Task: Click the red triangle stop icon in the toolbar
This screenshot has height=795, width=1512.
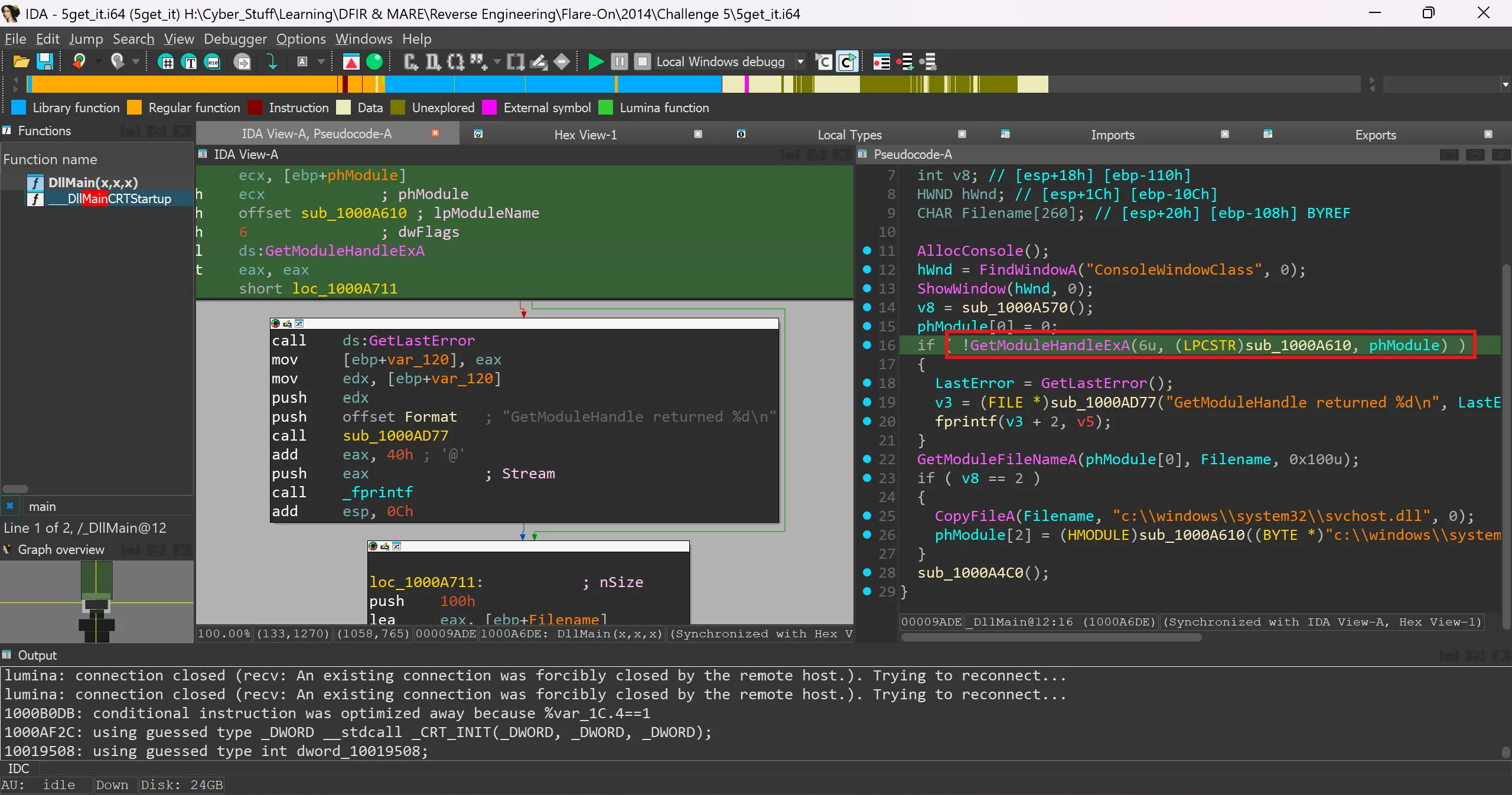Action: [351, 61]
